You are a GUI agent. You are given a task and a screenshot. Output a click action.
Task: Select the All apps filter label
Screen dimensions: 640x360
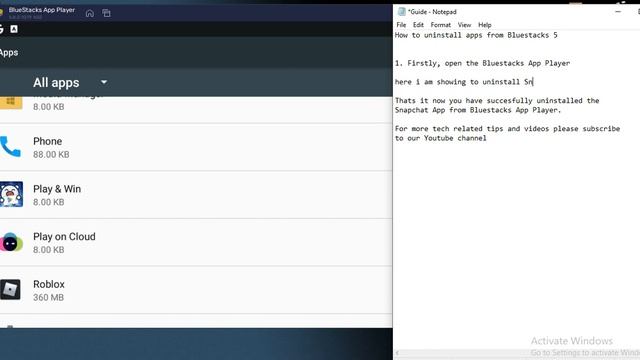point(56,82)
